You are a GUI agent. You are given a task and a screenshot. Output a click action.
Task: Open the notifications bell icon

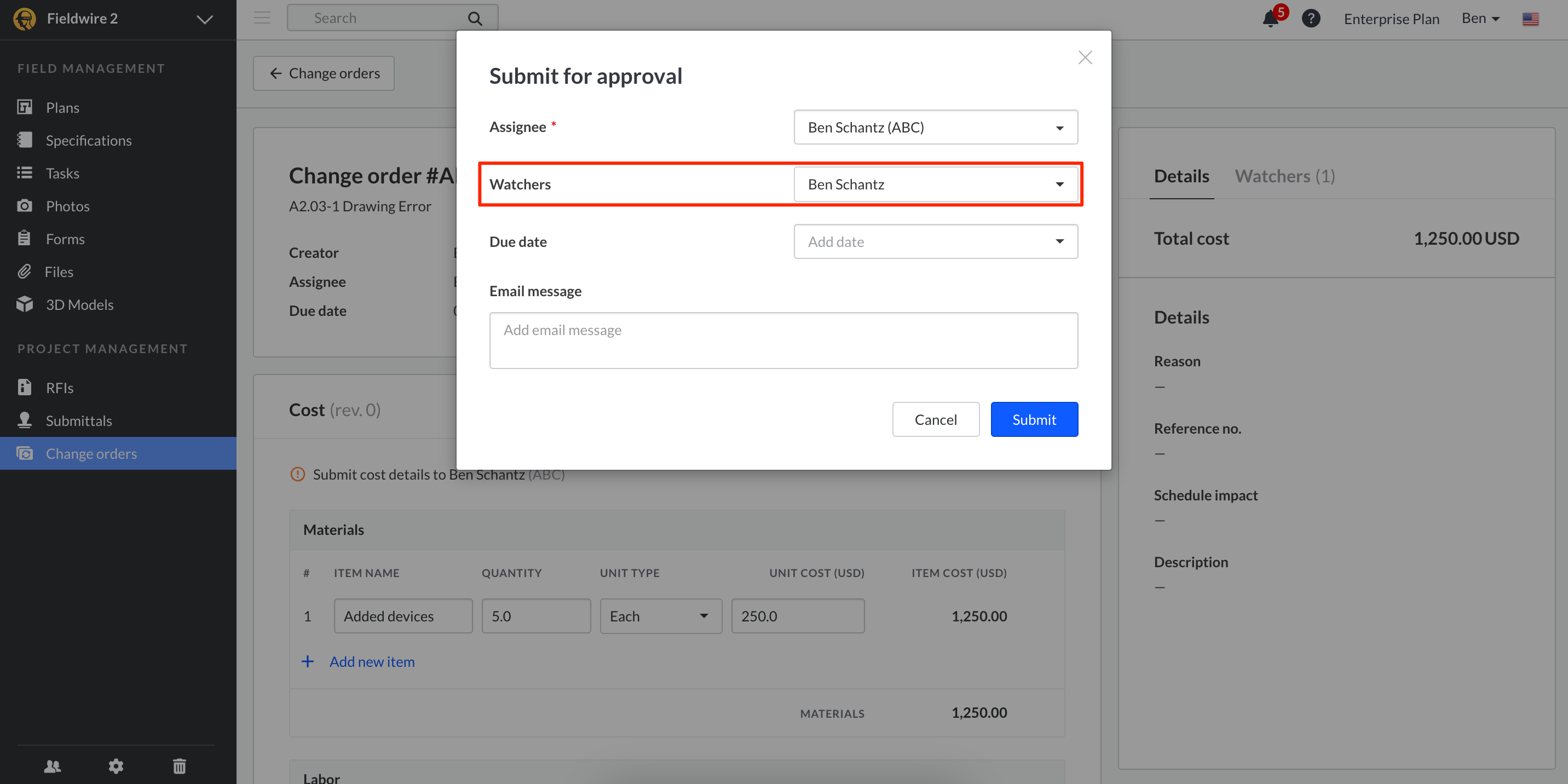1270,19
